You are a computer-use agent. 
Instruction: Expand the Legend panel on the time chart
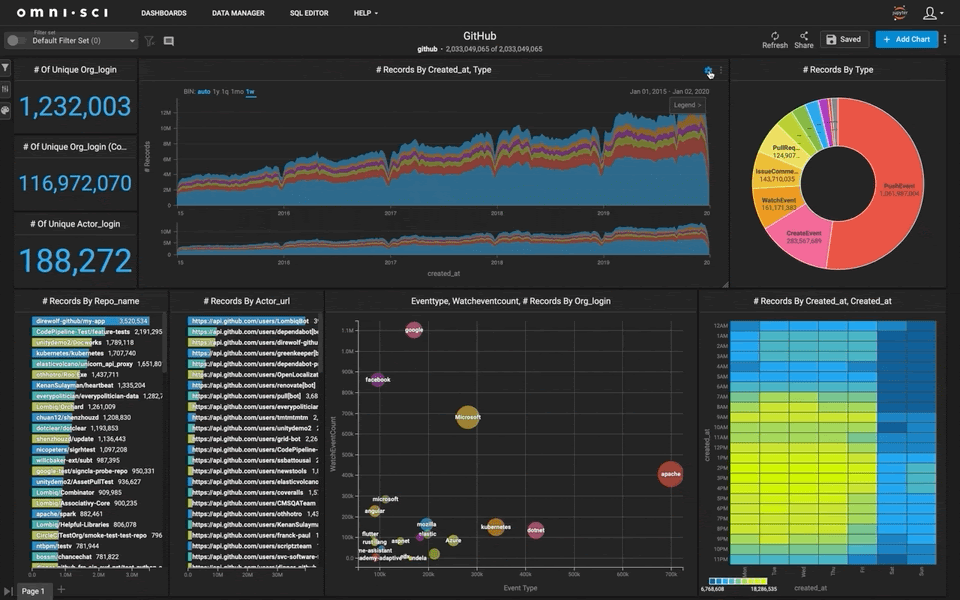pos(687,105)
